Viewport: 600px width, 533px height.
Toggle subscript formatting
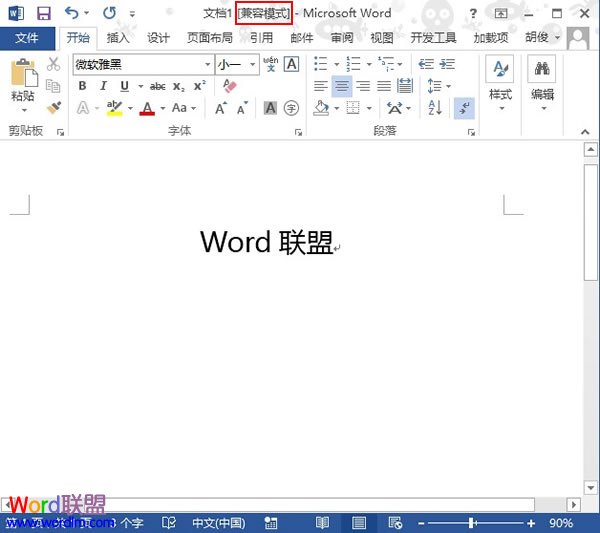point(178,87)
